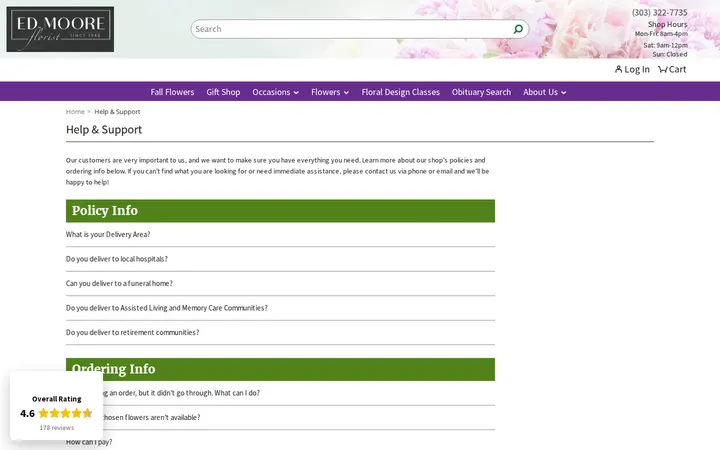
Task: Click the search magnifier icon
Action: point(518,29)
